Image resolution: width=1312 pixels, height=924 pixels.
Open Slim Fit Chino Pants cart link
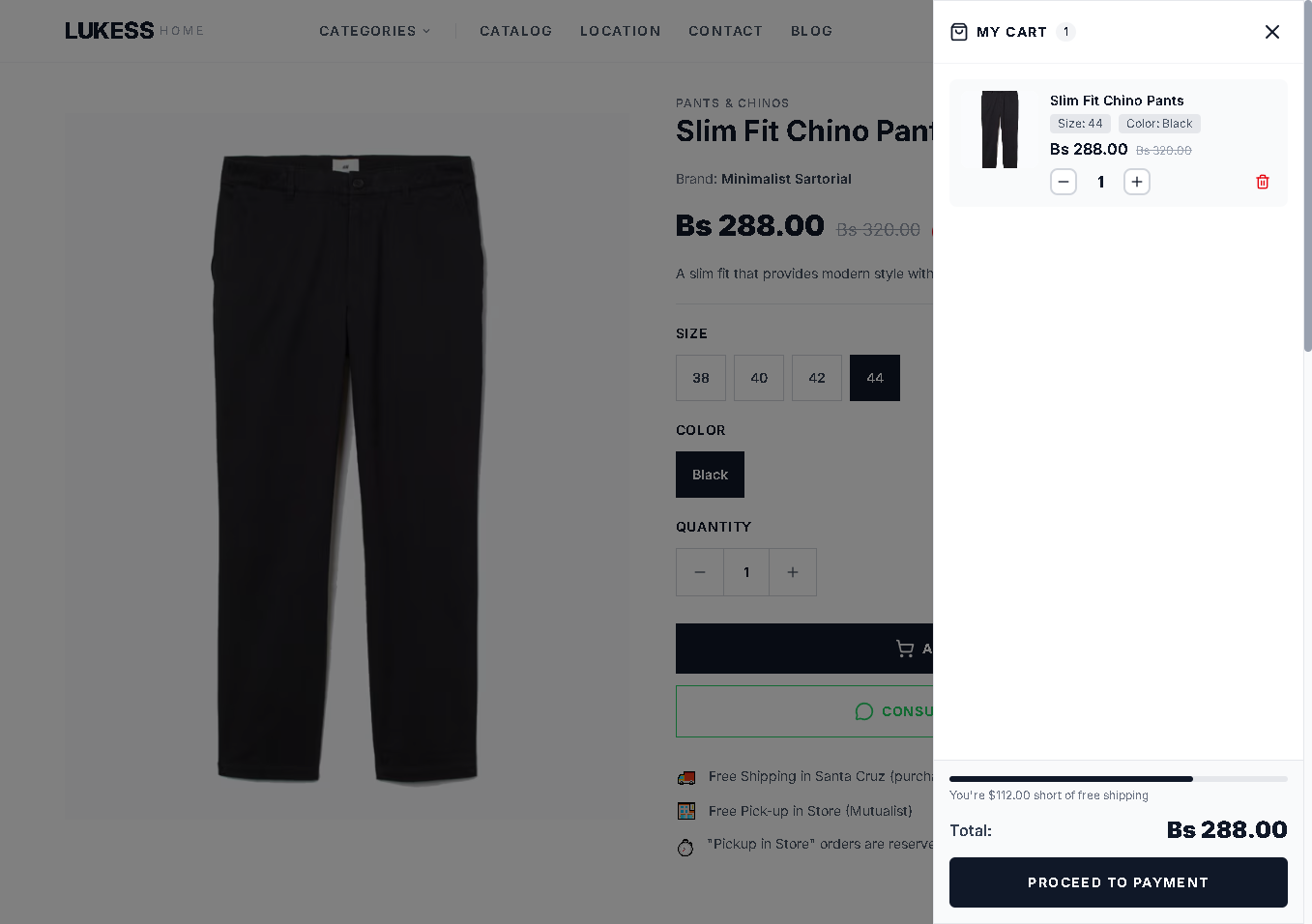1117,101
